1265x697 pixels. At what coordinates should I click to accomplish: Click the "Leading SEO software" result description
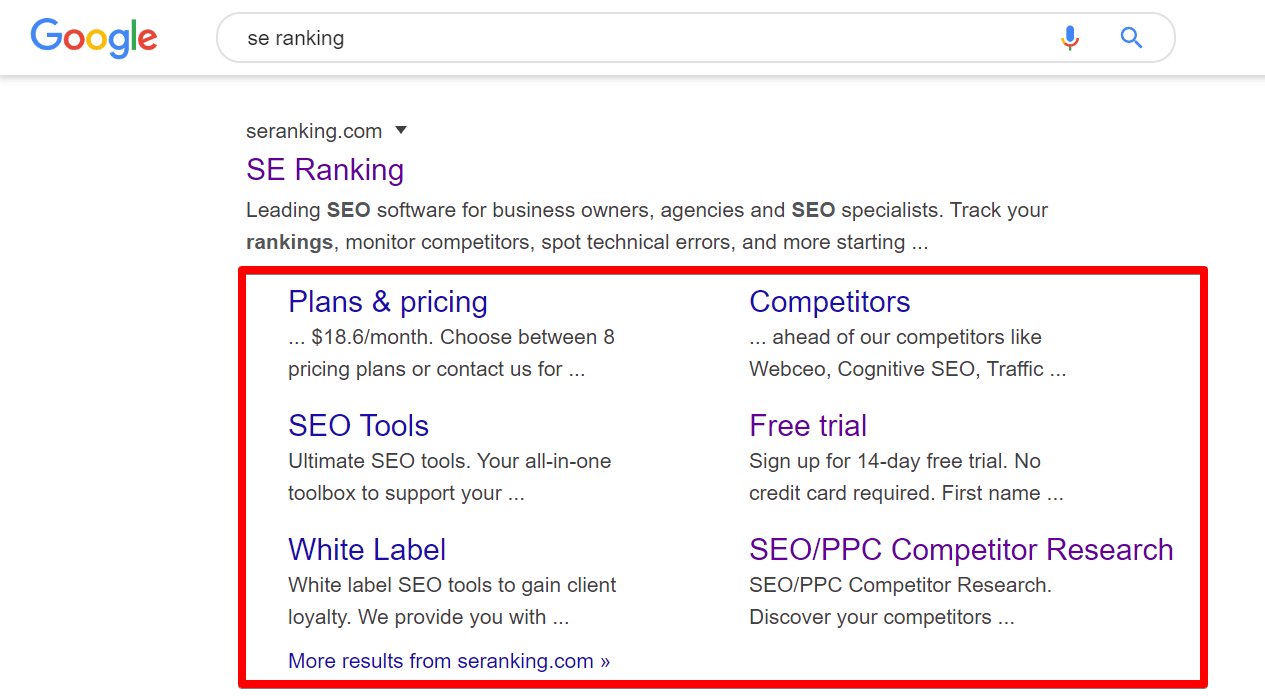coord(646,226)
